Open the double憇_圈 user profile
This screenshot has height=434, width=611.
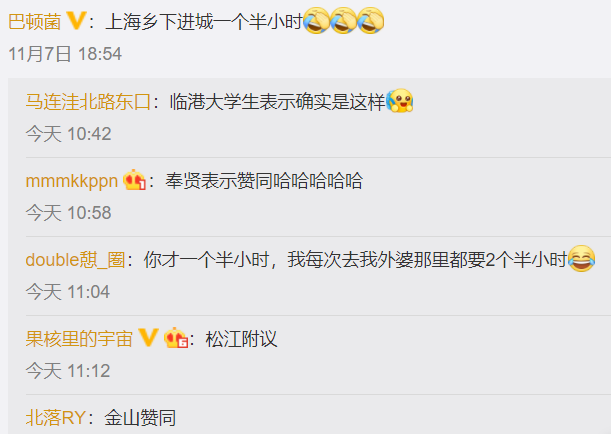[x=75, y=260]
